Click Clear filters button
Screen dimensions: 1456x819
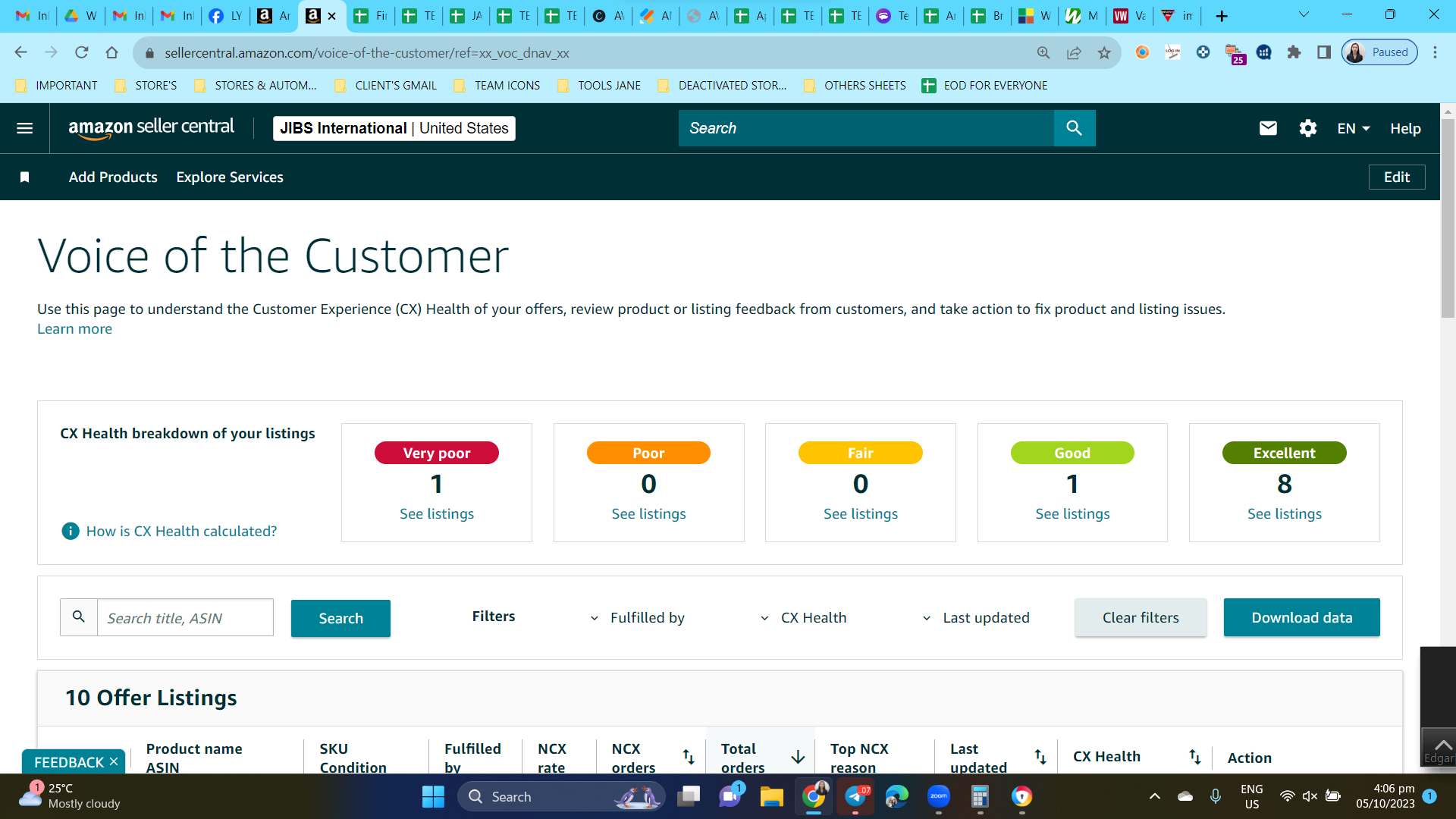pyautogui.click(x=1141, y=617)
